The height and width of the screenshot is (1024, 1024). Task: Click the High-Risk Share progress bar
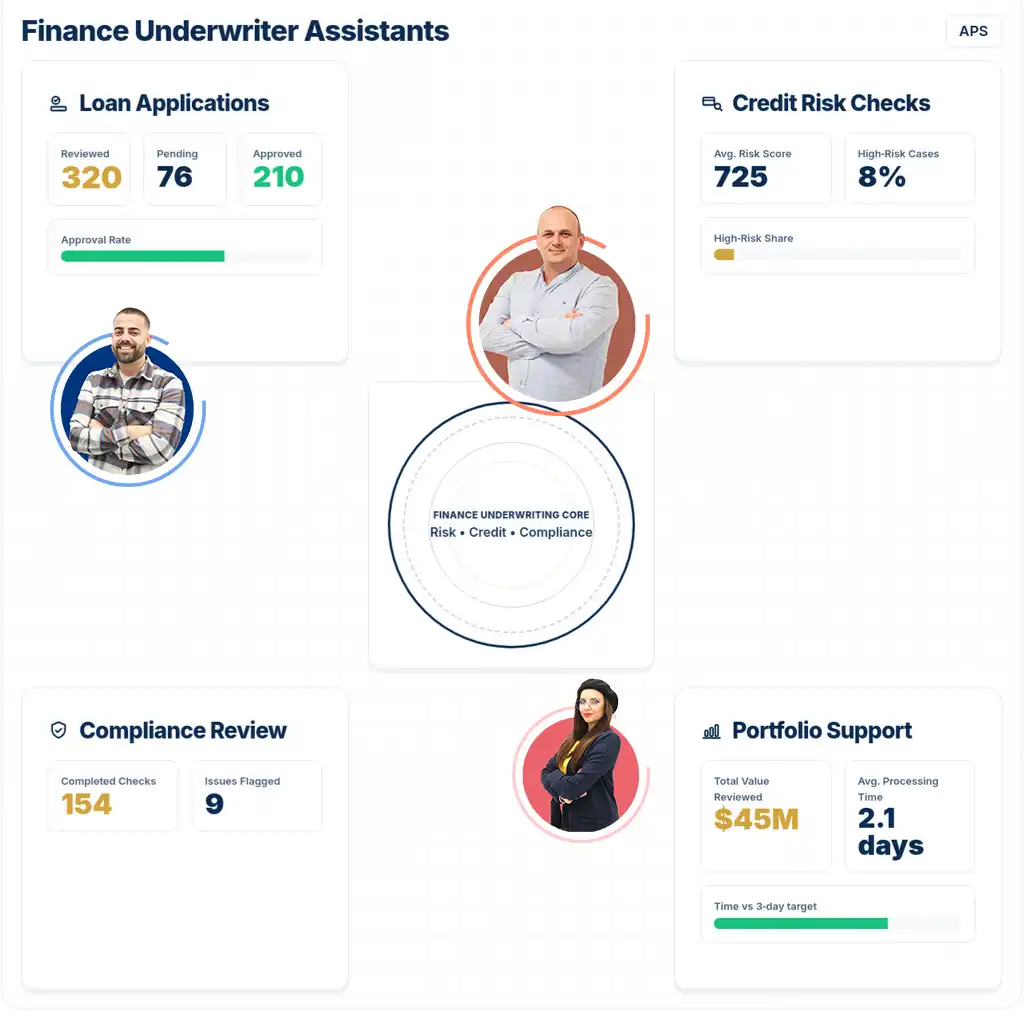coord(837,255)
